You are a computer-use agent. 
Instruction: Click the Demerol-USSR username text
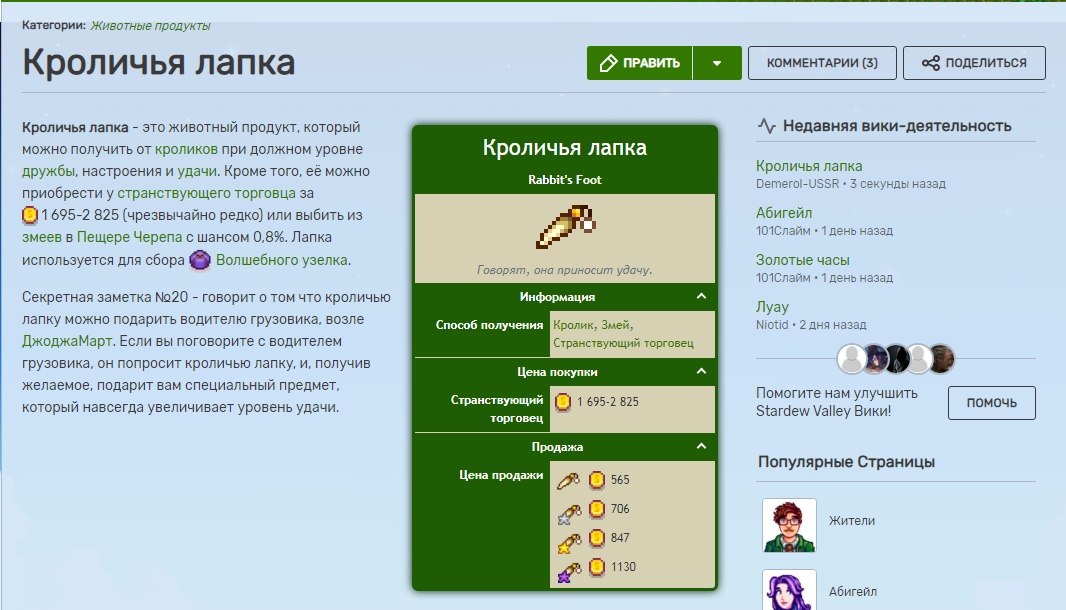797,184
